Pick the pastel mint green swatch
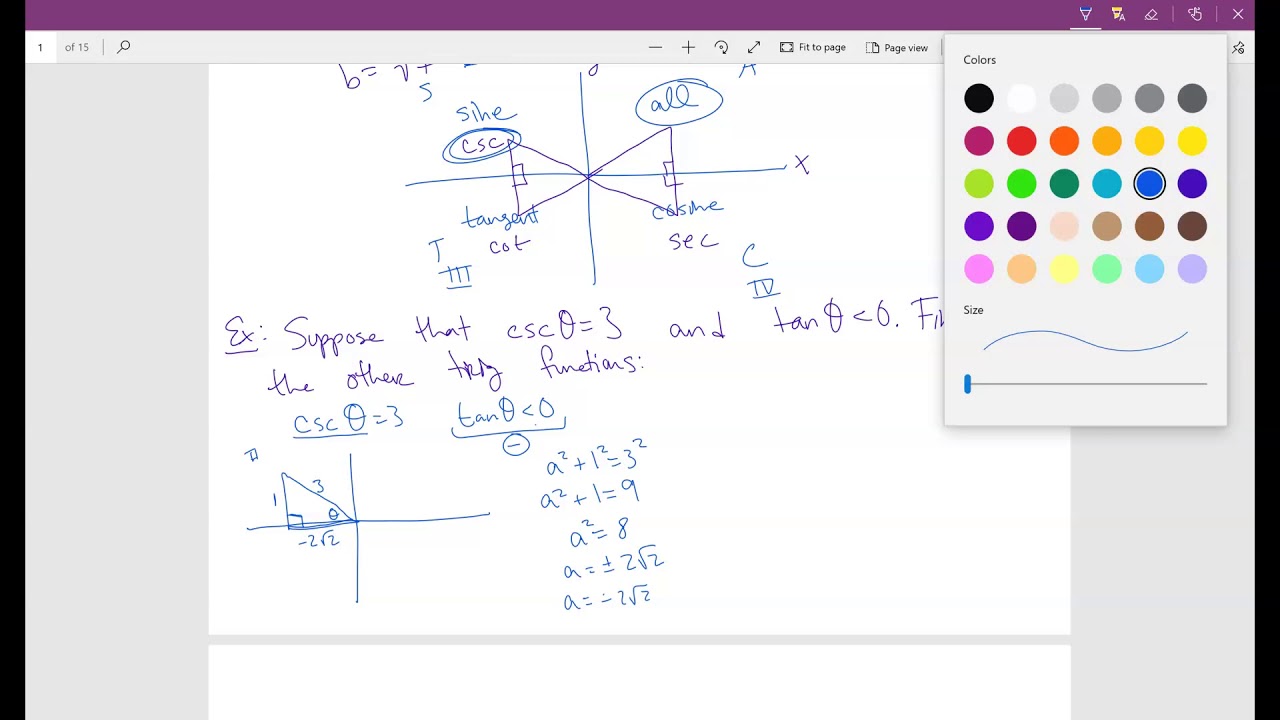The height and width of the screenshot is (720, 1280). 1107,269
